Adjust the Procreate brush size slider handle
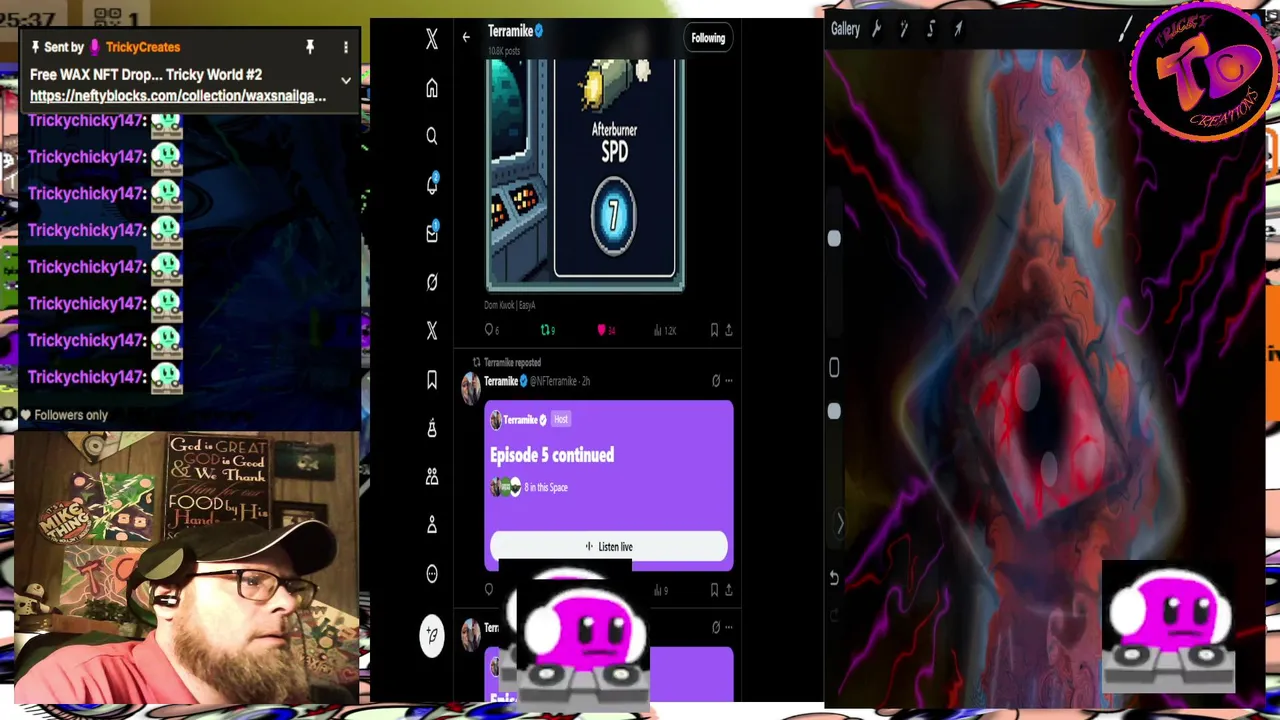1280x720 pixels. [x=834, y=238]
